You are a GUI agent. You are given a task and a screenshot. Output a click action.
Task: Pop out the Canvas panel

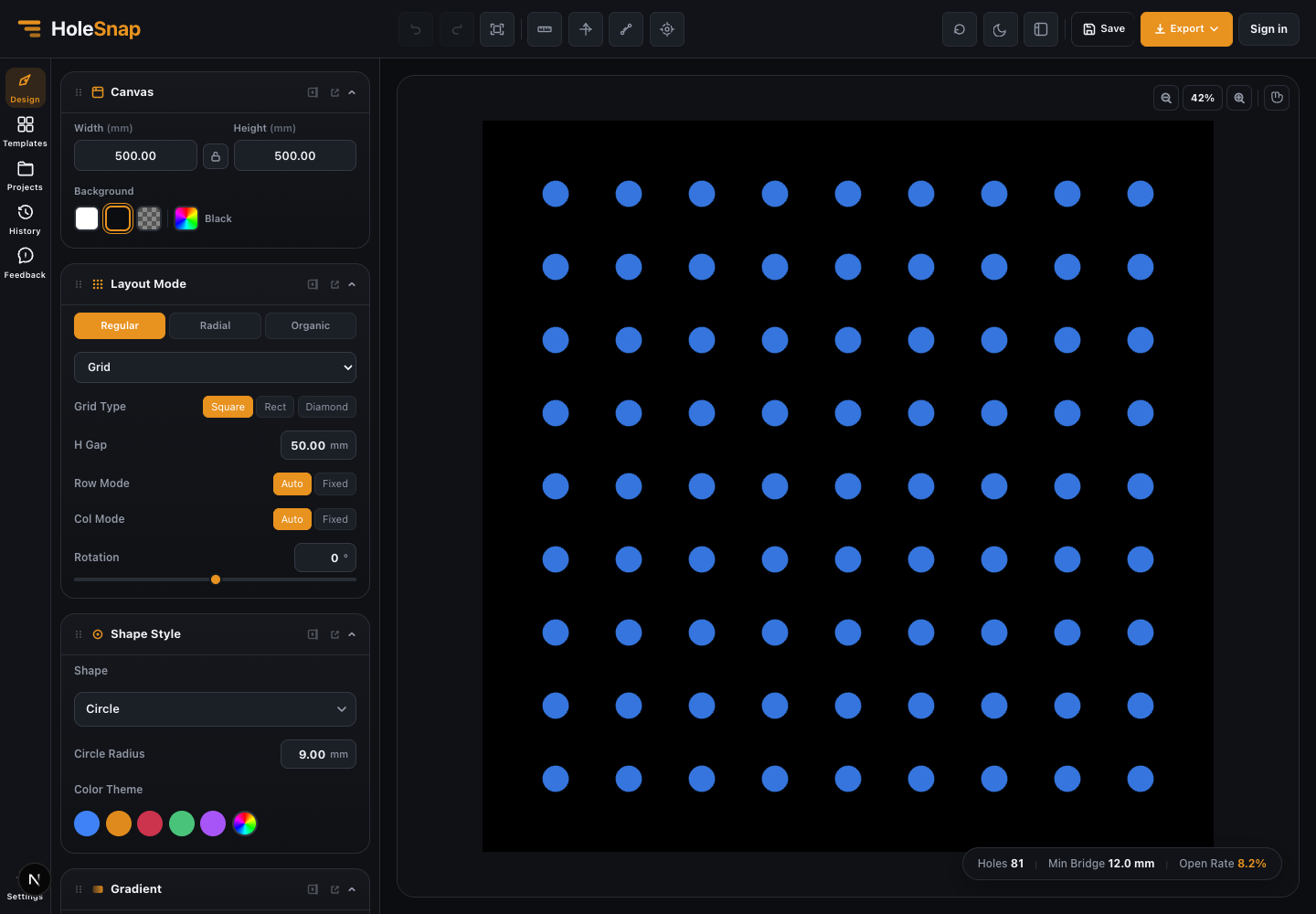(x=334, y=92)
